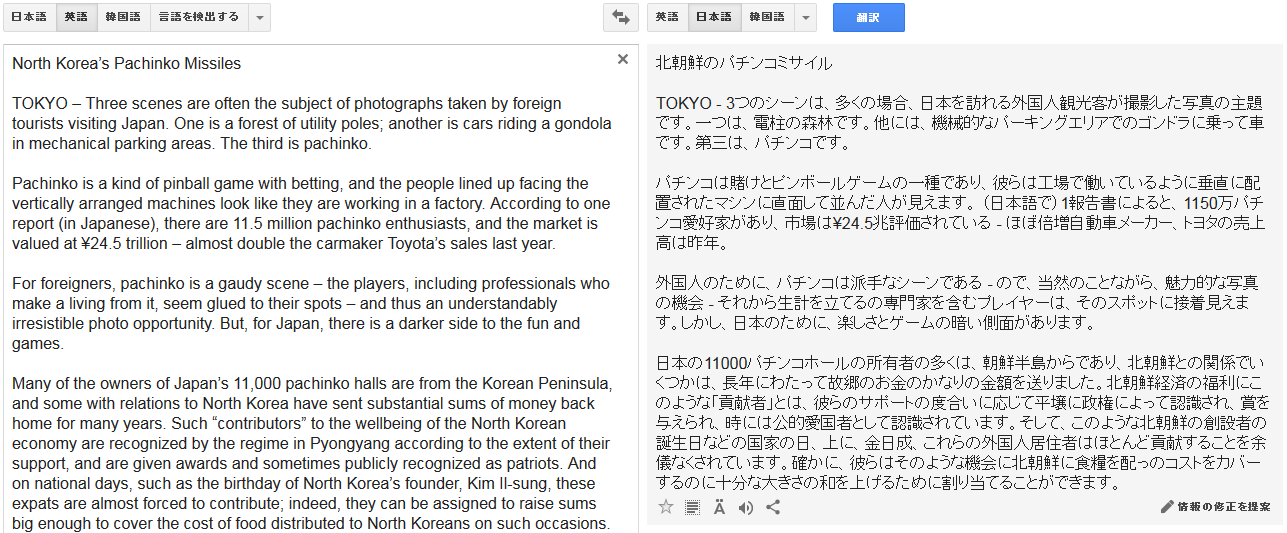Click the pencil icon to suggest an edit
The height and width of the screenshot is (533, 1287).
[1166, 507]
